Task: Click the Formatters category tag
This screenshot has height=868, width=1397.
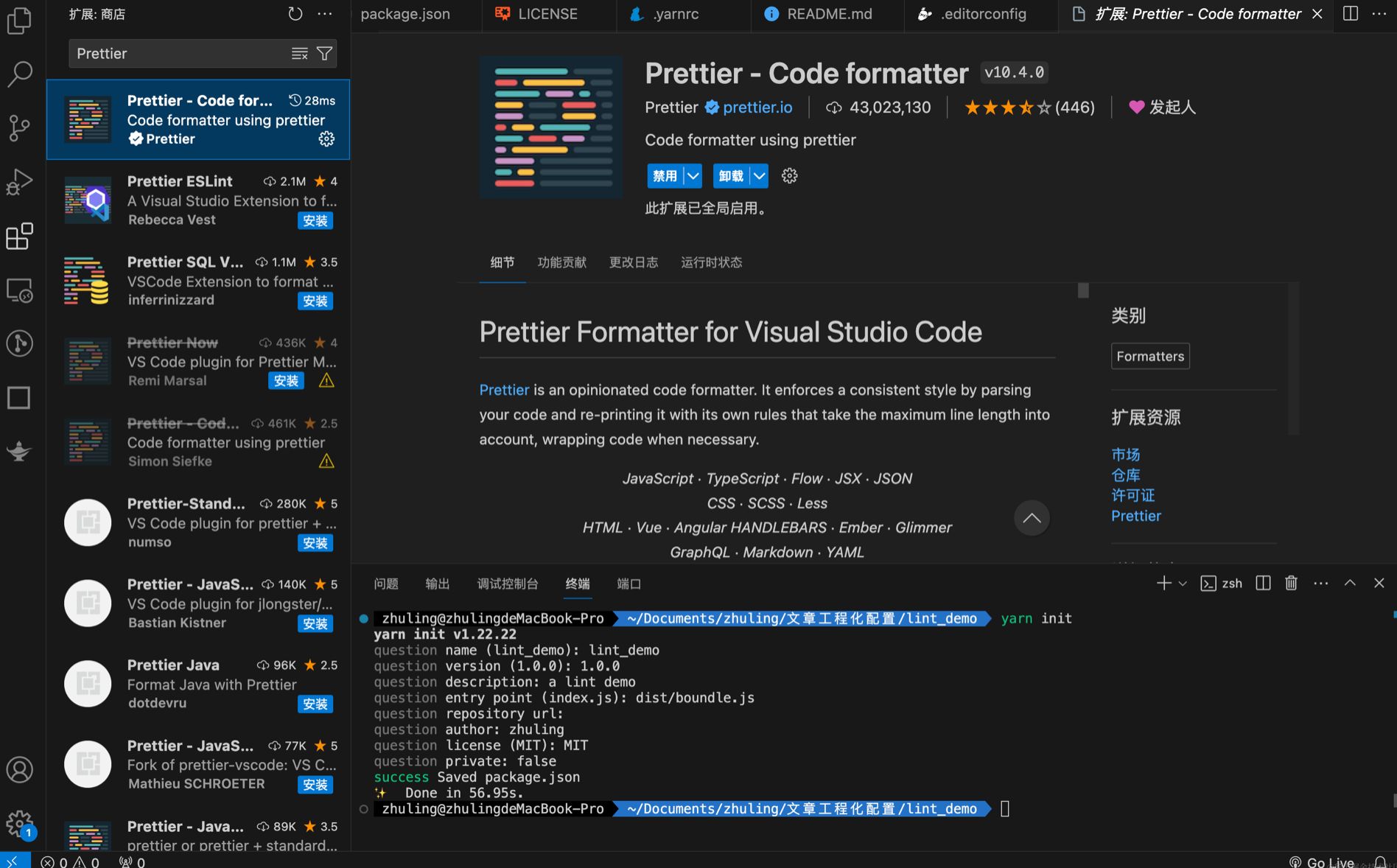Action: (1150, 356)
